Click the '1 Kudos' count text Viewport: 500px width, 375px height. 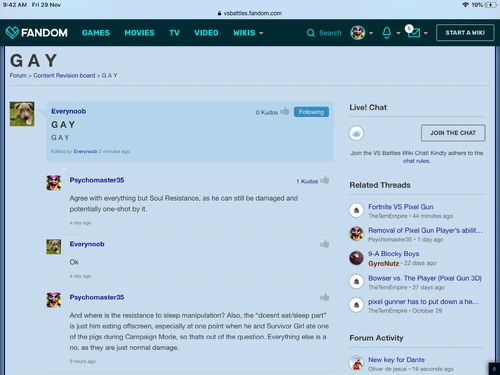307,181
